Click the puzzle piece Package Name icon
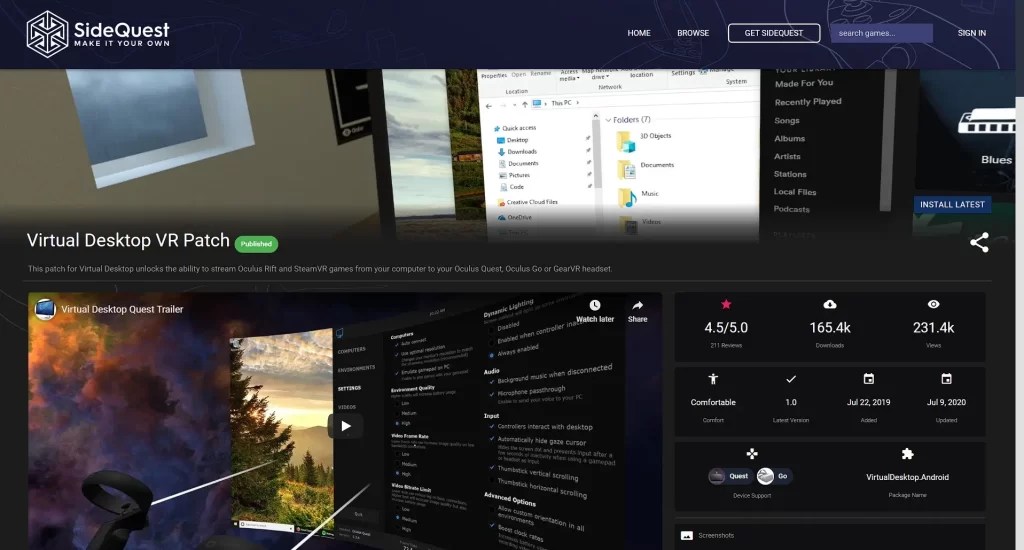The image size is (1024, 550). 908,453
